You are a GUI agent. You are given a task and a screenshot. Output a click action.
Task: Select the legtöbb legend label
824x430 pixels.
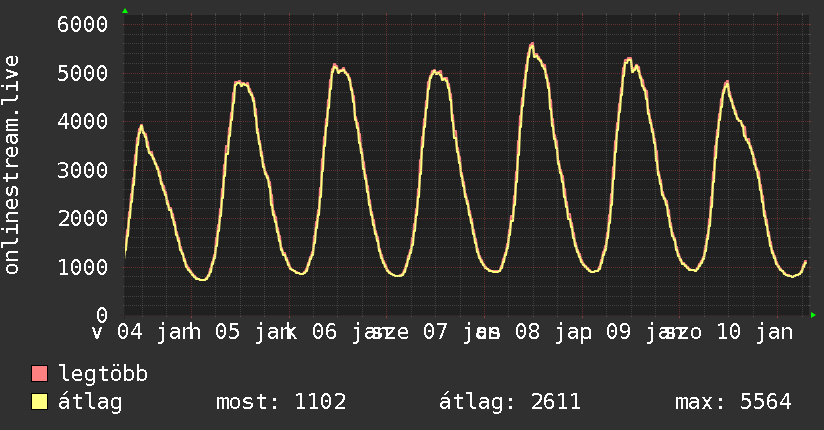104,375
